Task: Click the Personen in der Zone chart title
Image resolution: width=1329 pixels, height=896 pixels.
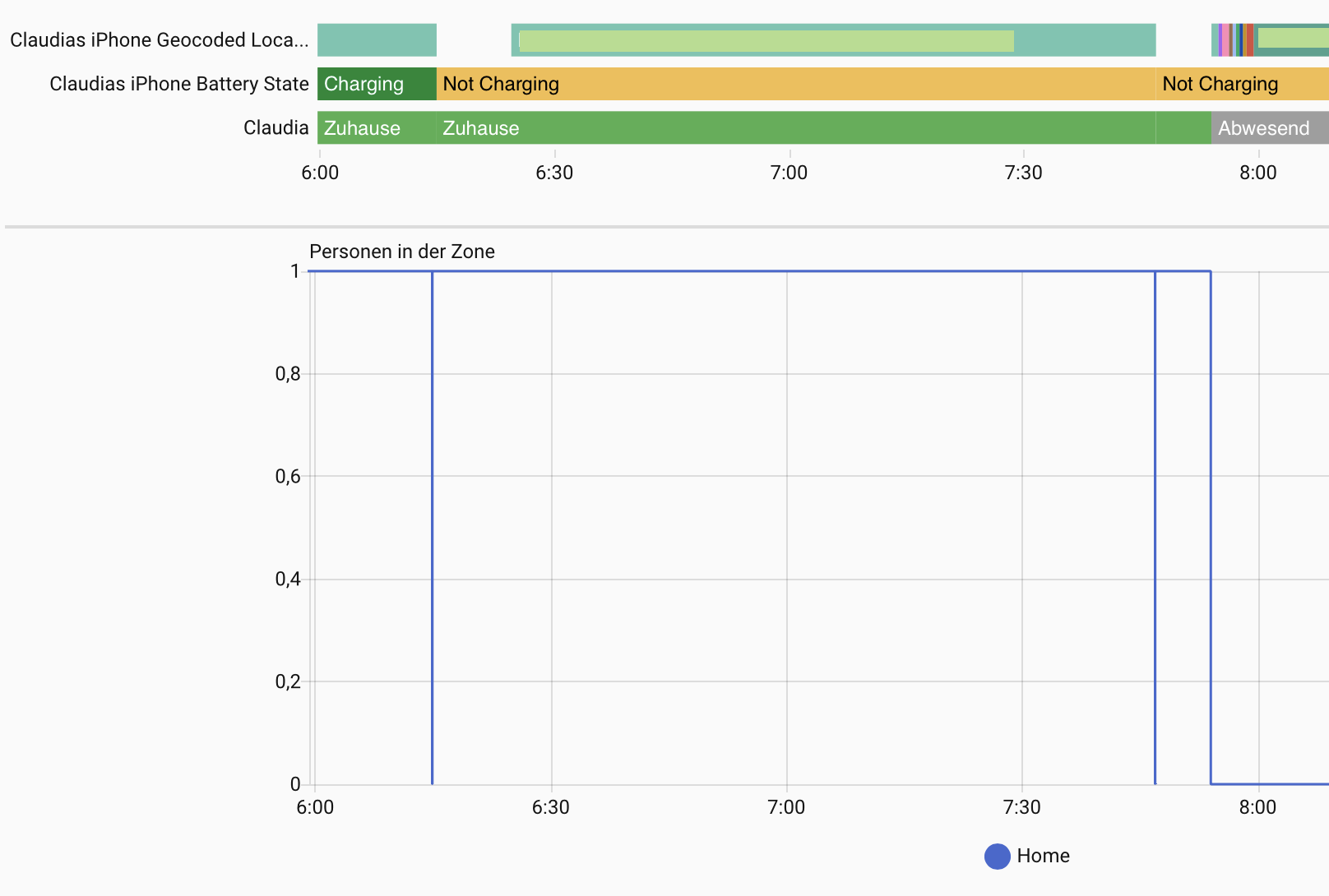Action: [401, 252]
